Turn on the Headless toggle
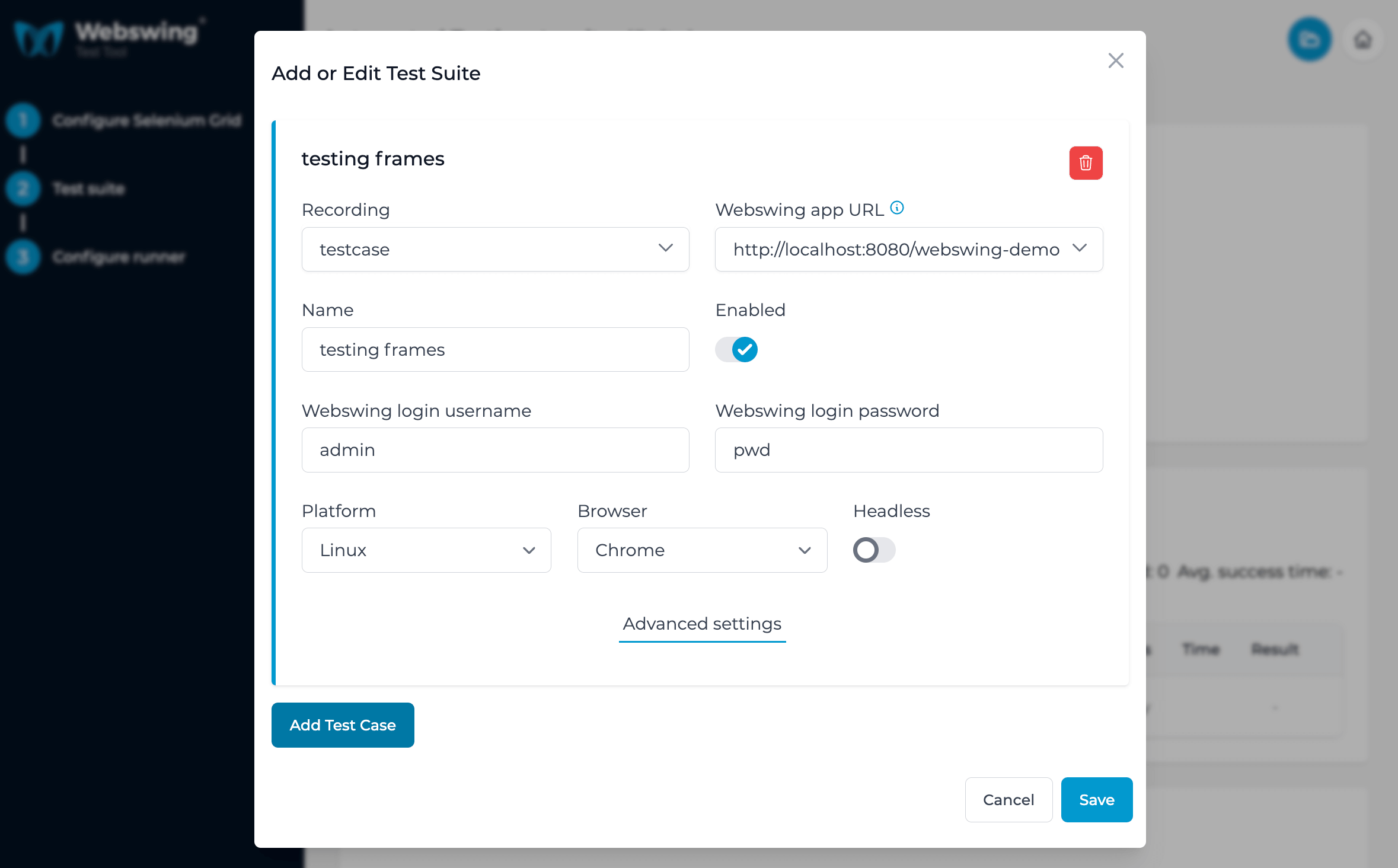Viewport: 1398px width, 868px height. [874, 550]
